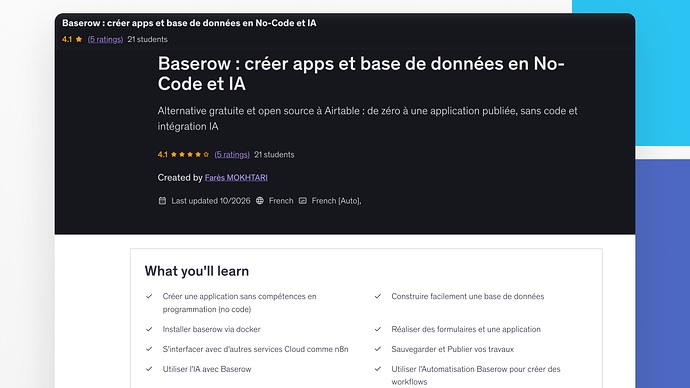Open the (5 ratings) link in sticky header
Image resolution: width=690 pixels, height=388 pixels.
(105, 39)
